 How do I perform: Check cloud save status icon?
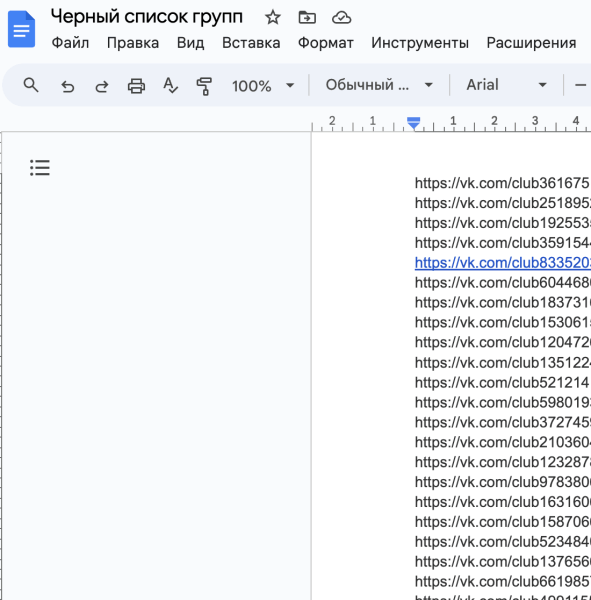tap(341, 18)
